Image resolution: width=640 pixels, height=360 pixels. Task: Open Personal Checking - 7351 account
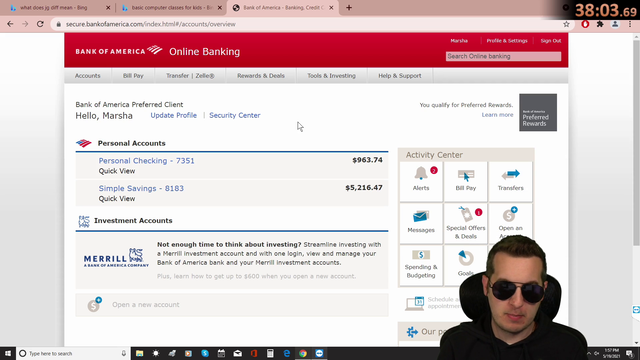pos(147,160)
